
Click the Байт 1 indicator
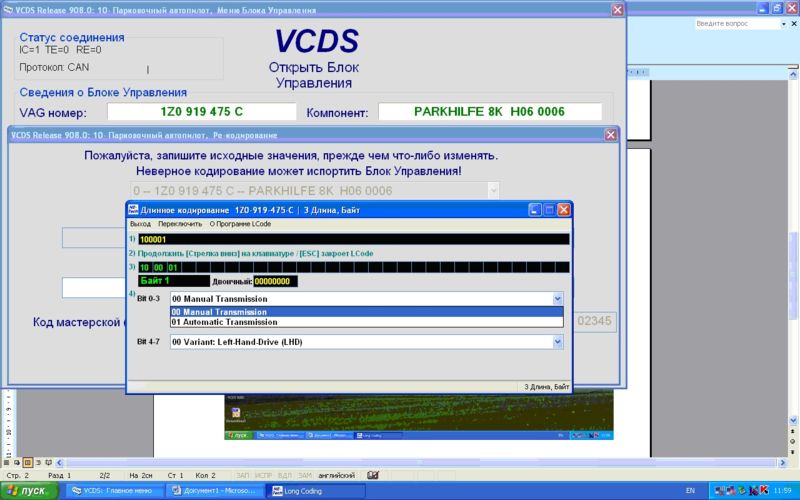coord(173,281)
